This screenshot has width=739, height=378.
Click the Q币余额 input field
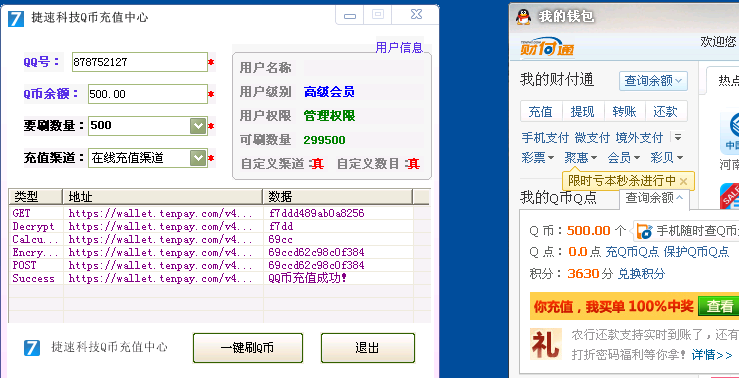[148, 94]
